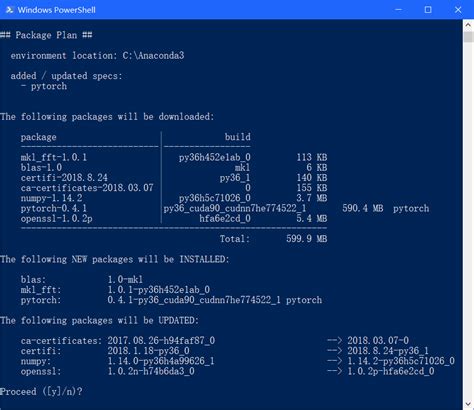Click the 'build' column header
Image resolution: width=474 pixels, height=410 pixels.
point(237,137)
